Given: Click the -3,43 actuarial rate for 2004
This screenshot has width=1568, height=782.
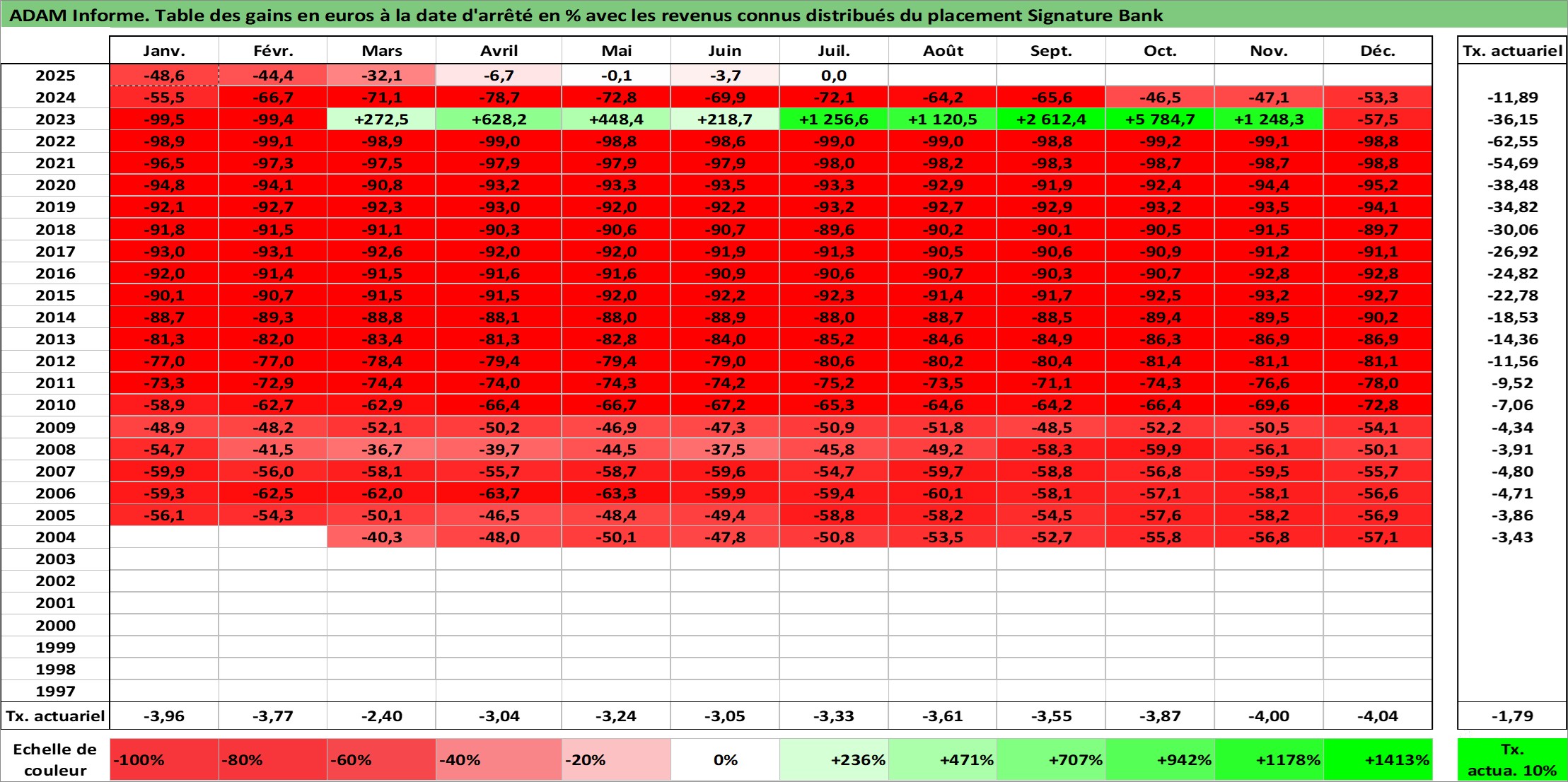Looking at the screenshot, I should pos(1512,537).
